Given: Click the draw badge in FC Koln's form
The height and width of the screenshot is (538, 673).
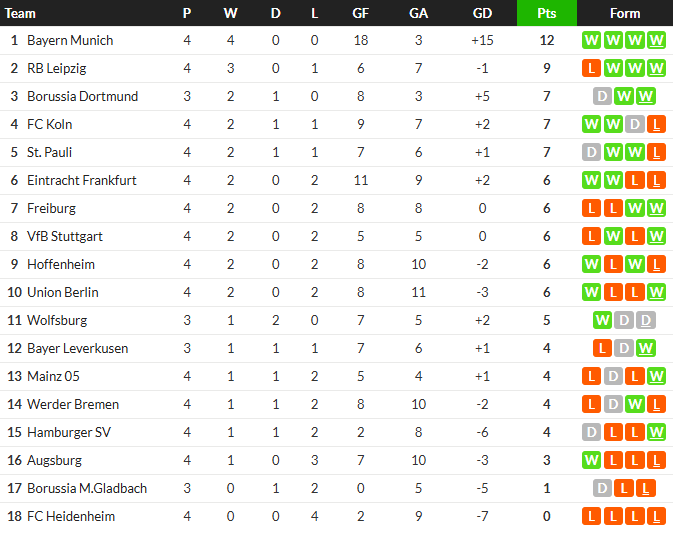Looking at the screenshot, I should point(635,125).
